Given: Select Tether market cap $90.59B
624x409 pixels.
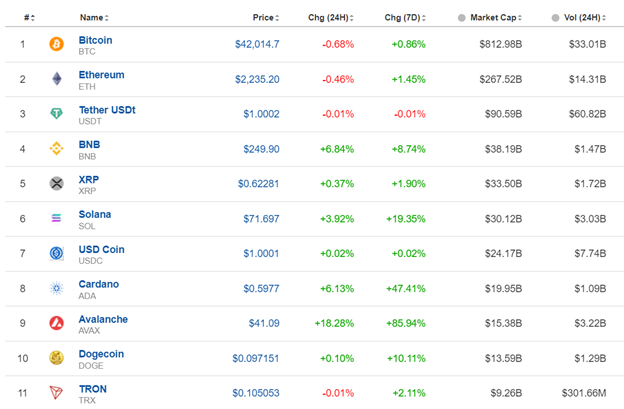Looking at the screenshot, I should 503,114.
